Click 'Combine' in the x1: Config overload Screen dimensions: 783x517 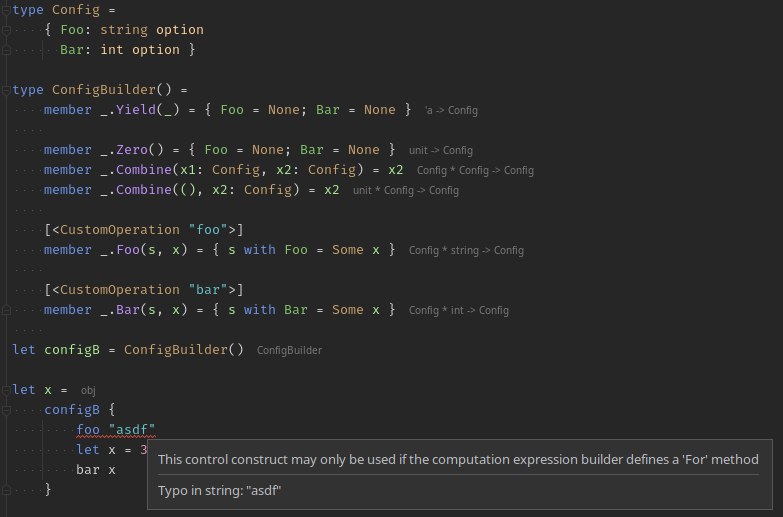(144, 170)
